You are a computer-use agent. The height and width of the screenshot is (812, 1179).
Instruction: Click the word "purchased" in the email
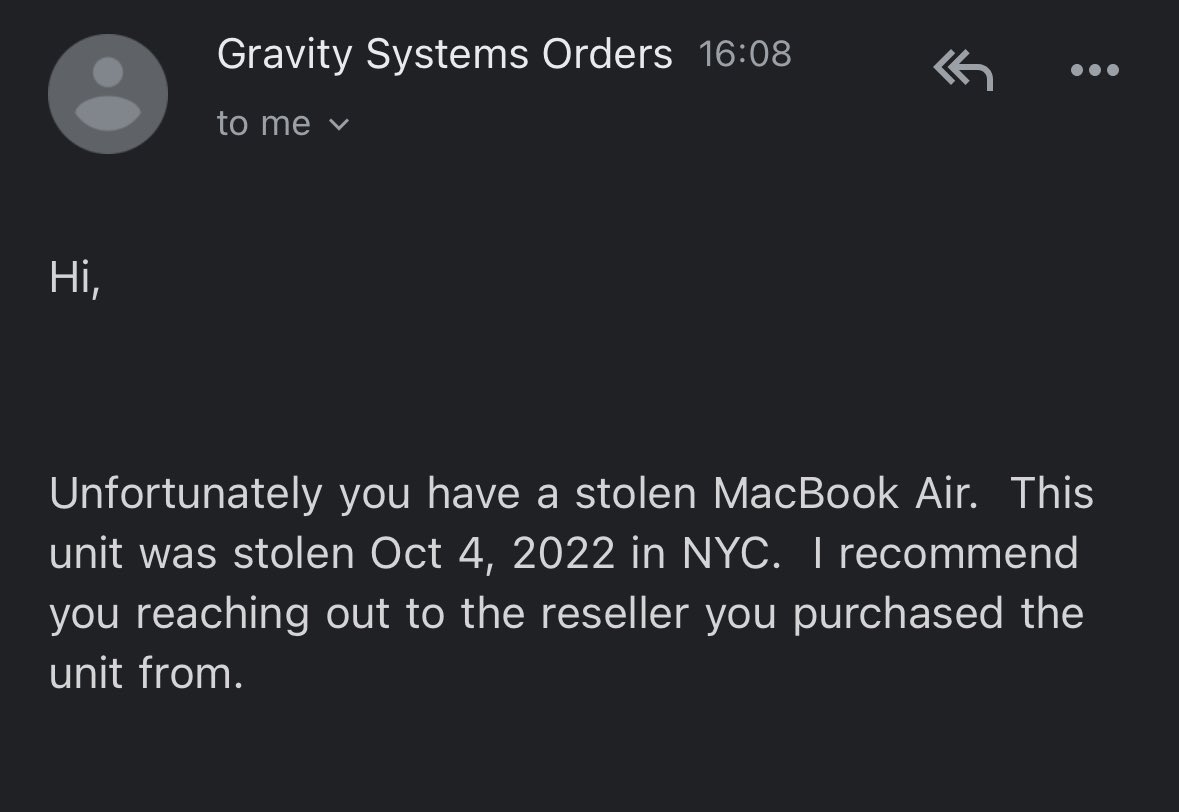pos(898,614)
